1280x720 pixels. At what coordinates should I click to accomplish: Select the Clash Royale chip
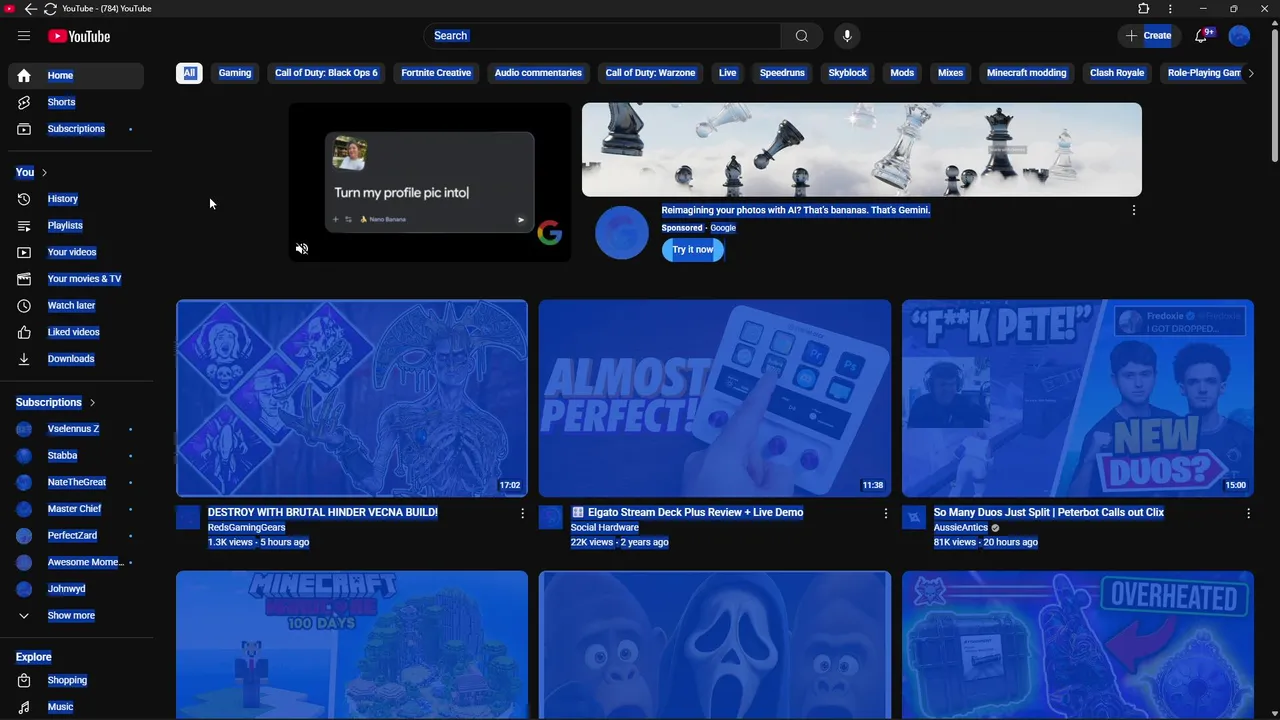click(x=1117, y=73)
